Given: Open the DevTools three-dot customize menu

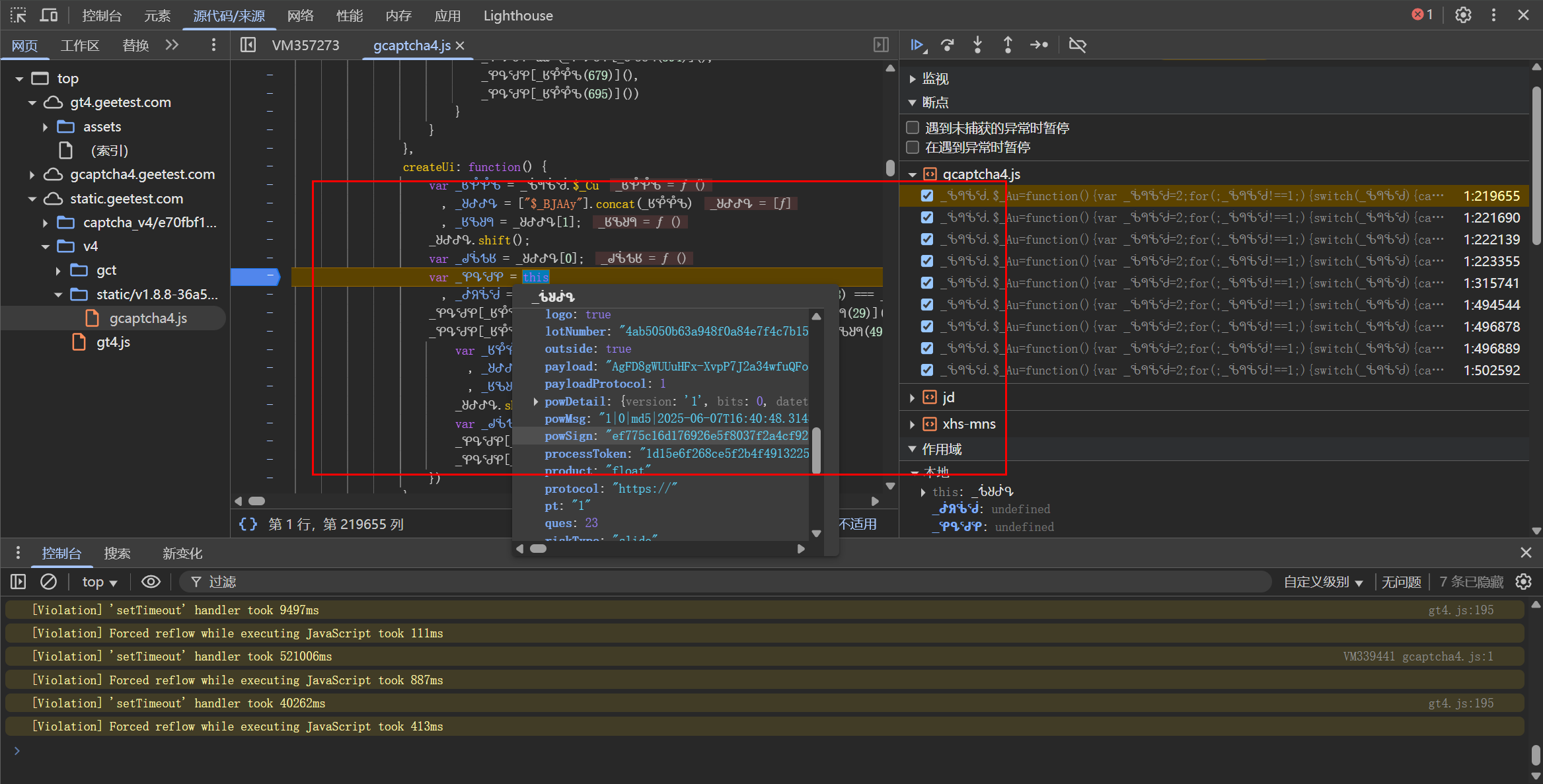Looking at the screenshot, I should coord(1493,15).
